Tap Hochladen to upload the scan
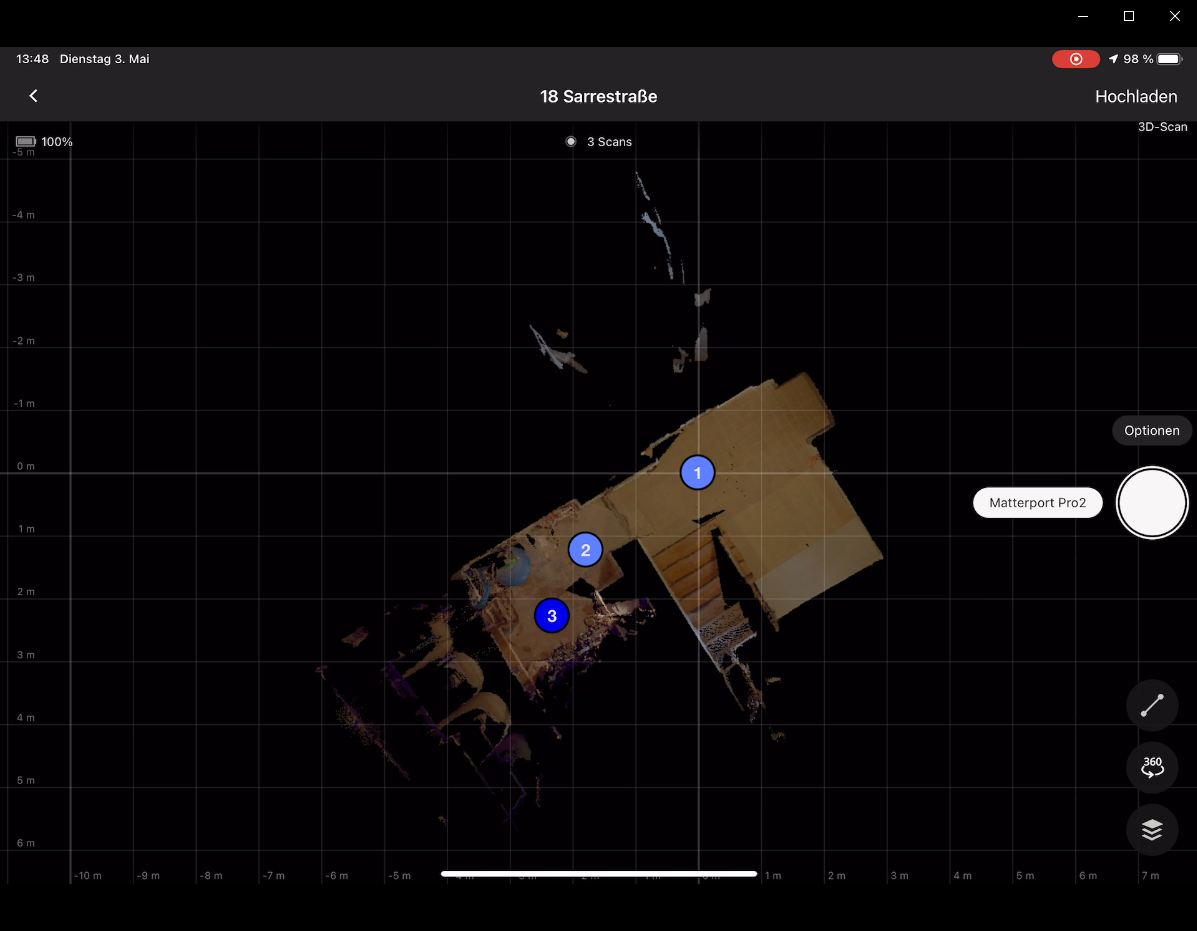Screen dimensions: 1197x931 [1135, 96]
